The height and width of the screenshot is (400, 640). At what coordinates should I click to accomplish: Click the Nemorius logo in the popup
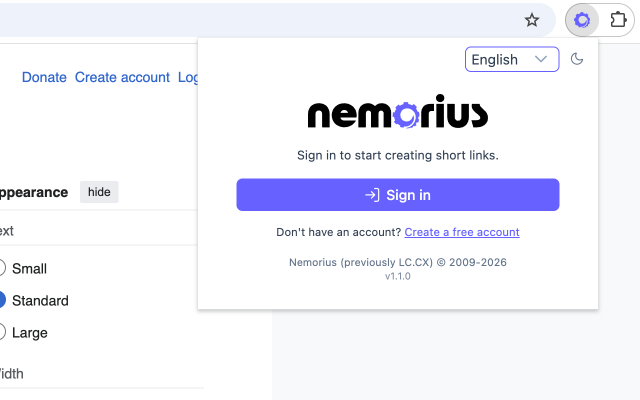click(x=398, y=111)
